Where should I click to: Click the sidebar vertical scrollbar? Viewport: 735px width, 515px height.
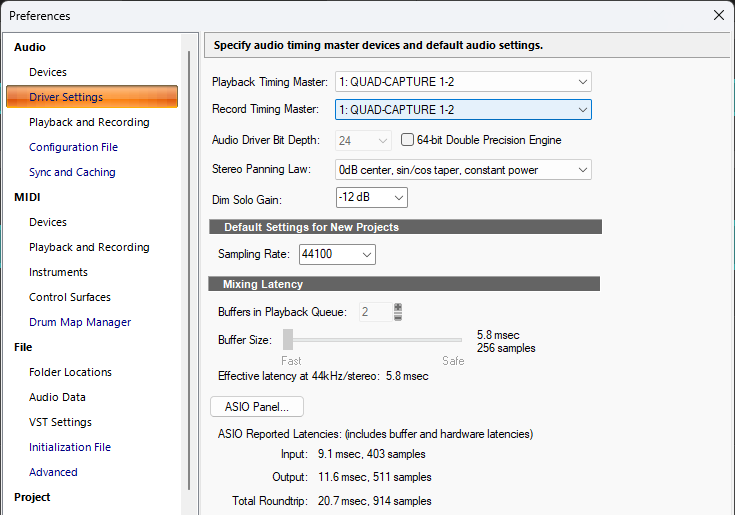(x=189, y=270)
